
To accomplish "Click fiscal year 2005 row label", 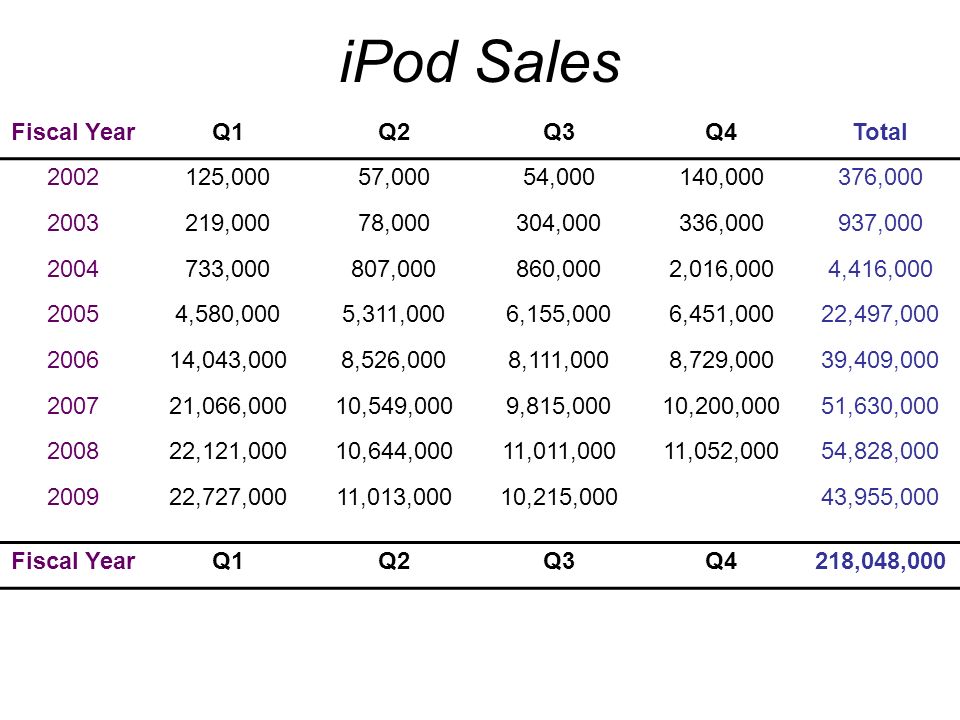I will 73,314.
